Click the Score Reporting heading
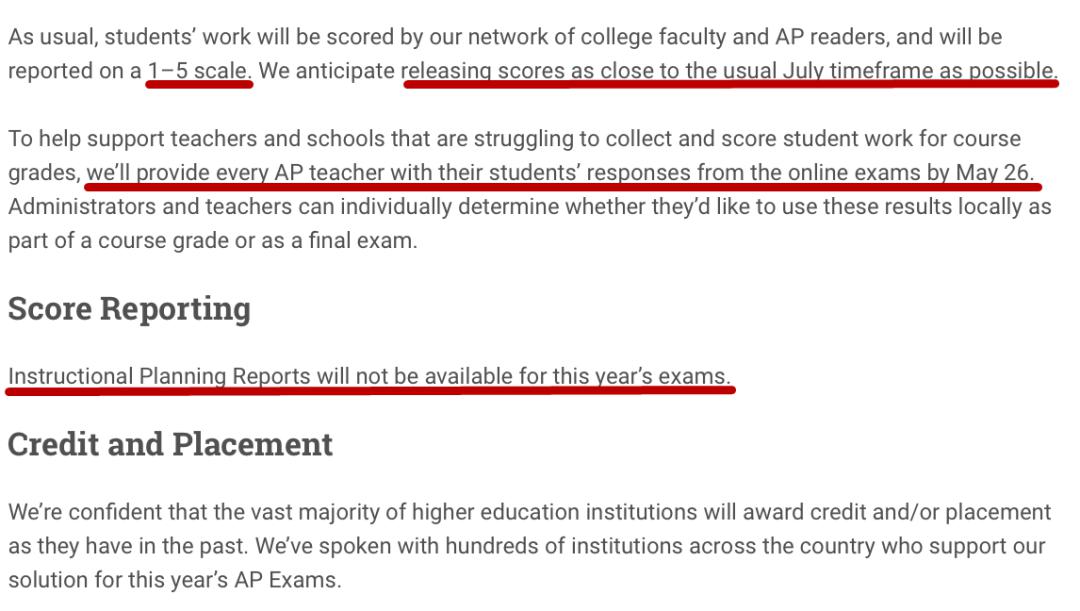 click(x=129, y=309)
